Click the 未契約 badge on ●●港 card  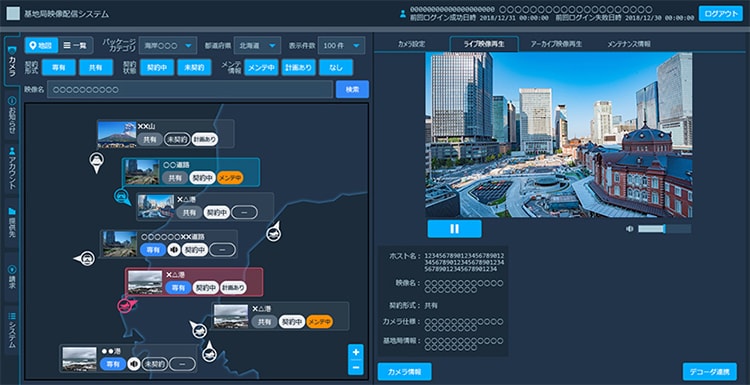tap(155, 364)
